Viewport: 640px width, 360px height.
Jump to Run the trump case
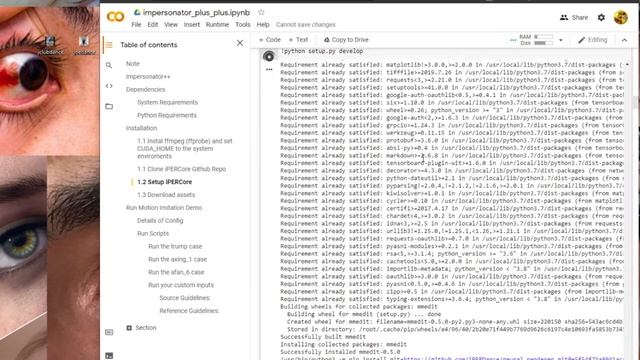pos(175,247)
